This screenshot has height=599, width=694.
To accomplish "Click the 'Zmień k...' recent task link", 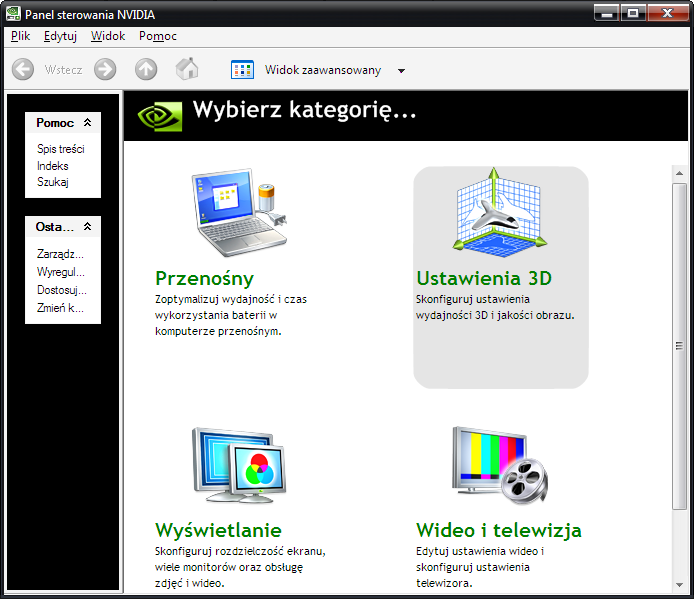I will pyautogui.click(x=60, y=308).
